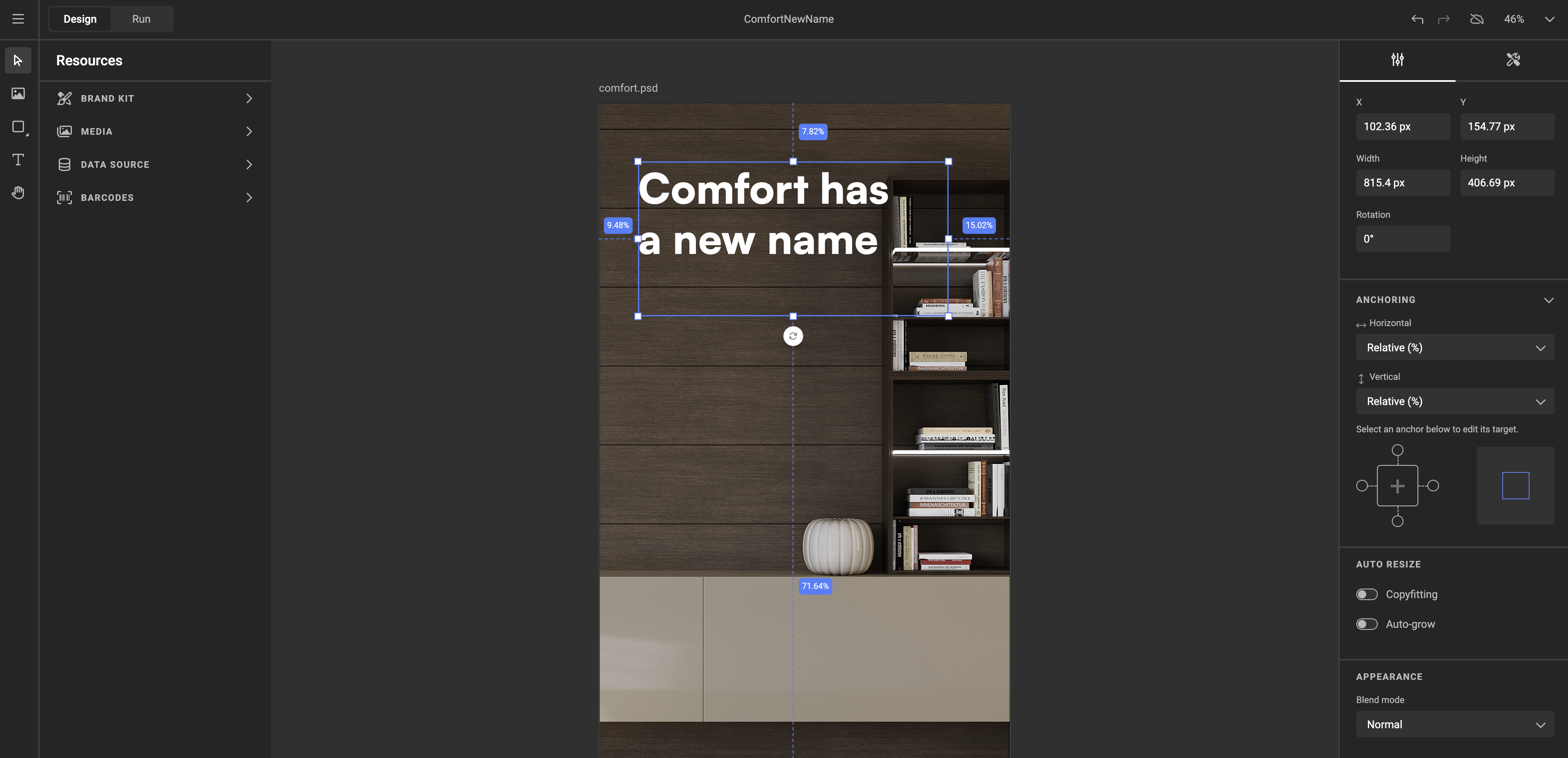Screen dimensions: 1568x758
Task: Select the image frame tool
Action: 18,94
